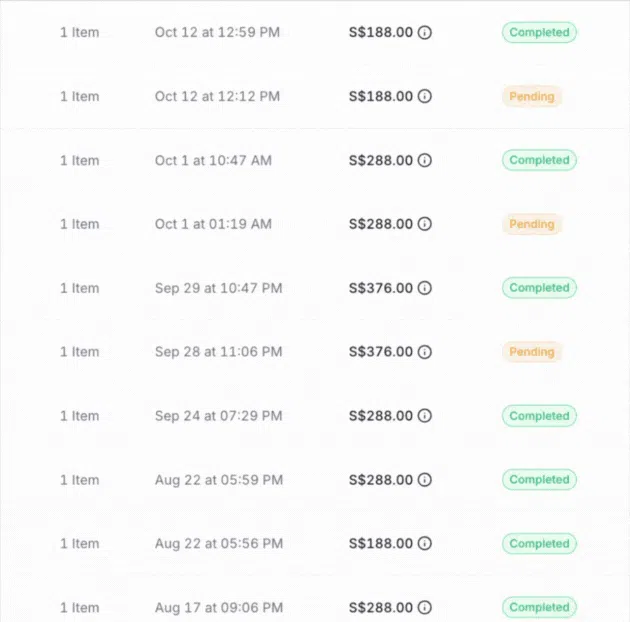
Task: Click info icon beside Oct 12 12:59 PM price
Action: pyautogui.click(x=425, y=33)
